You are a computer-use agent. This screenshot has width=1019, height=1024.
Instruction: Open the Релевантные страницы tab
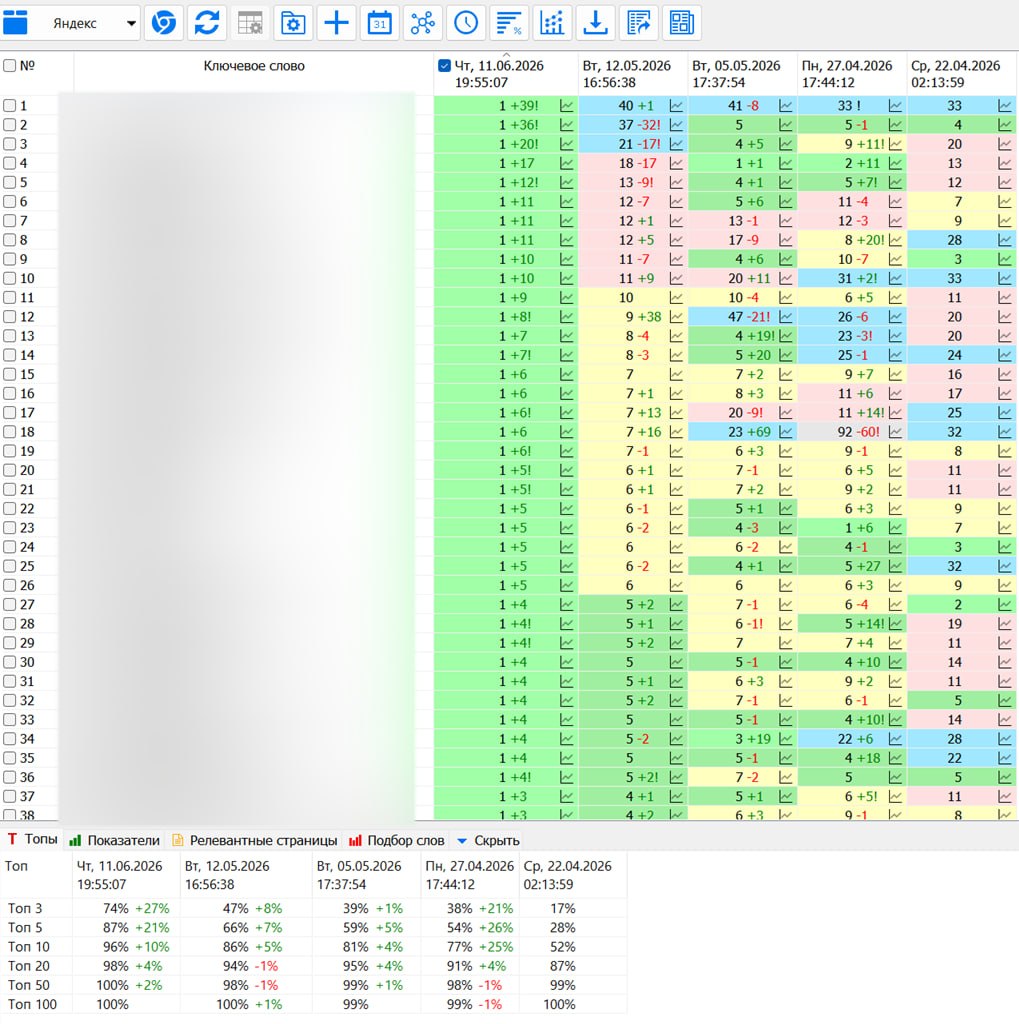coord(255,840)
